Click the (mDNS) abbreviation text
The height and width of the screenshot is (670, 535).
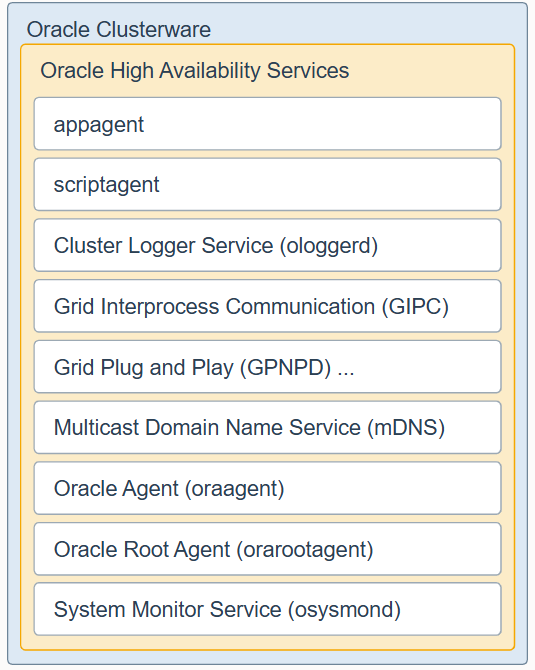tap(406, 428)
